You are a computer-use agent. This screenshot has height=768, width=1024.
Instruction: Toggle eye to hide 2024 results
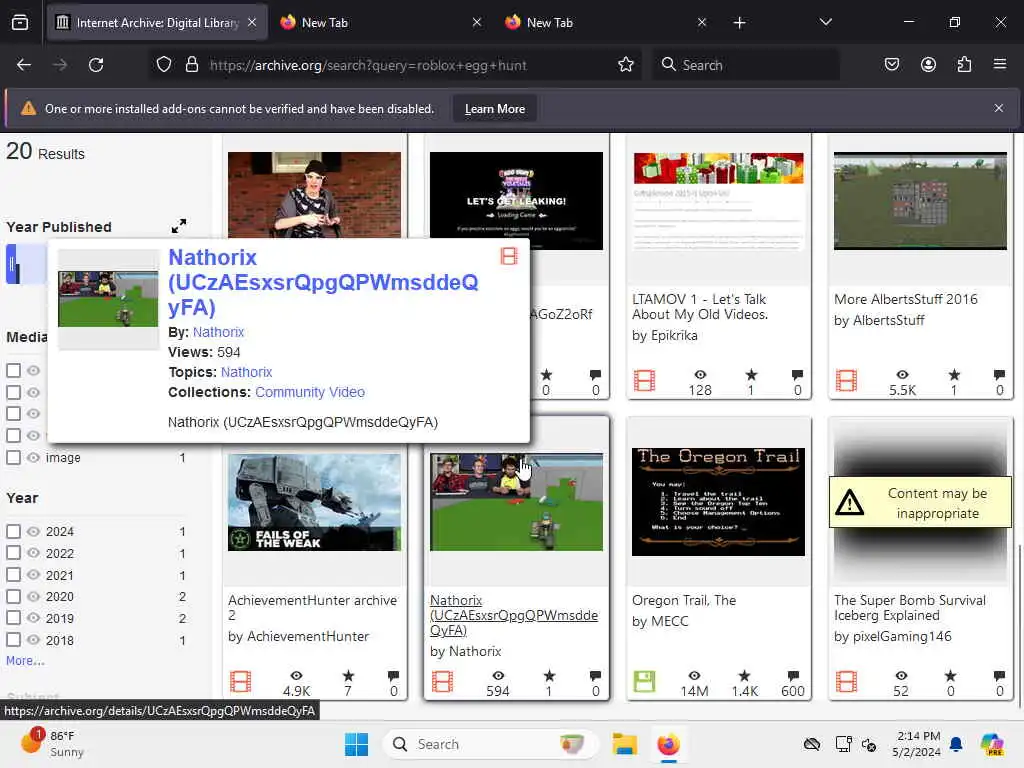[33, 532]
